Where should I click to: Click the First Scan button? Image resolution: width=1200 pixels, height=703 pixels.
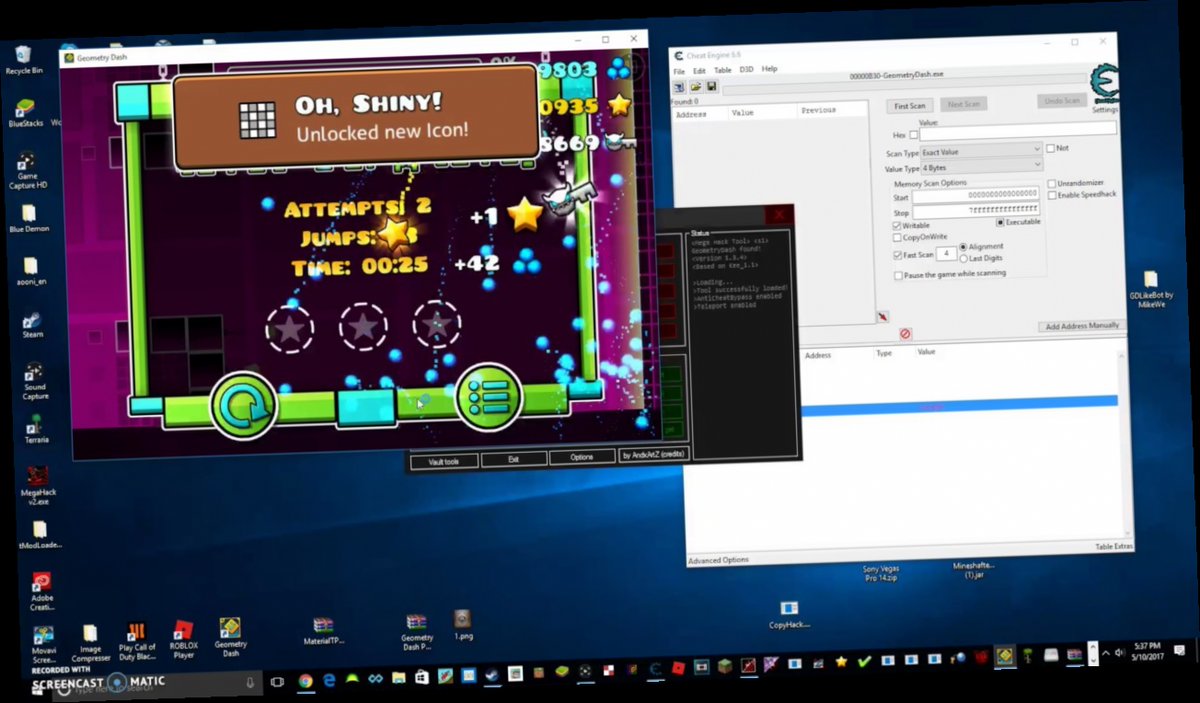(x=909, y=105)
